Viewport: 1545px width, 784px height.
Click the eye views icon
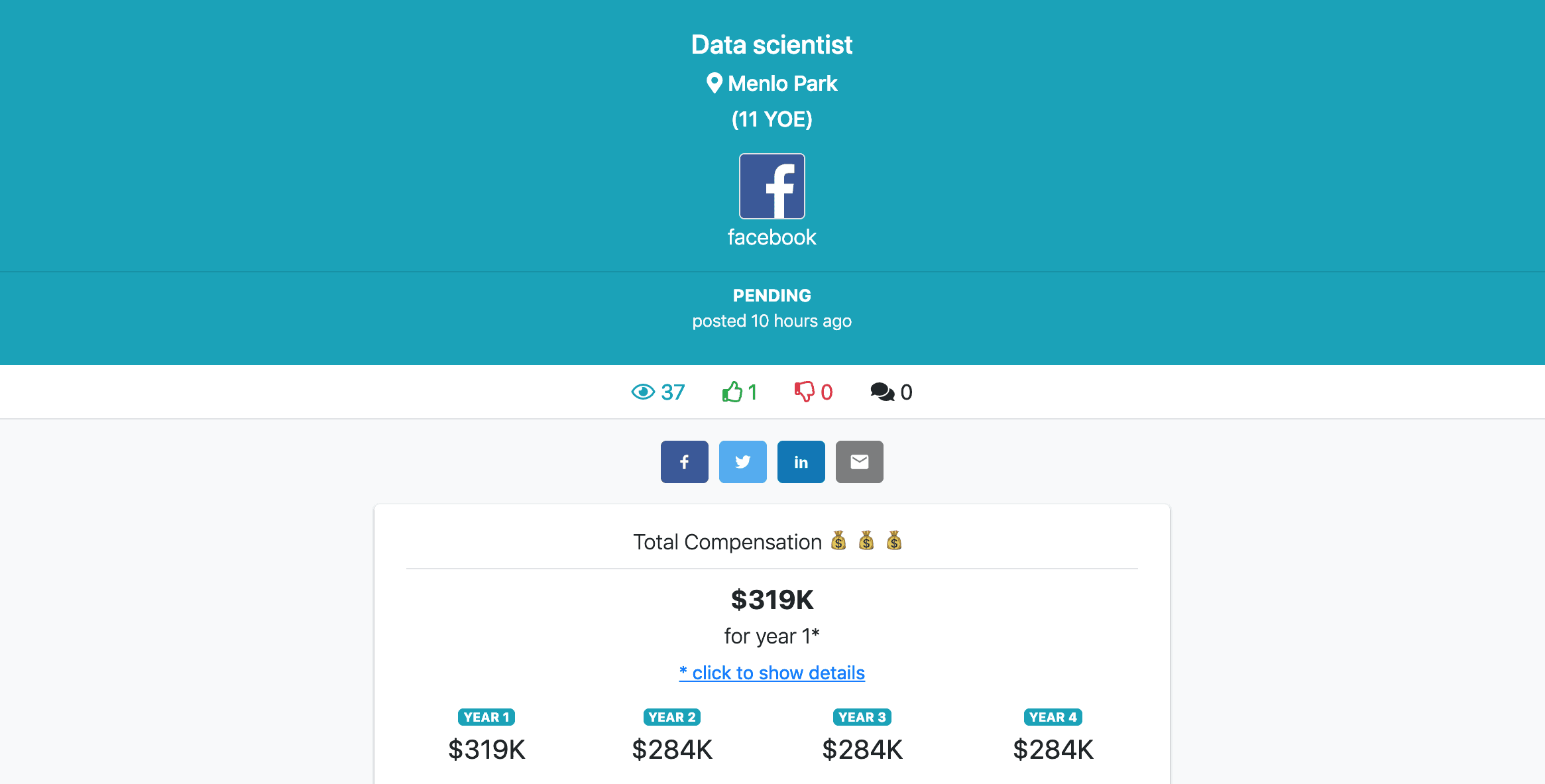pyautogui.click(x=642, y=392)
